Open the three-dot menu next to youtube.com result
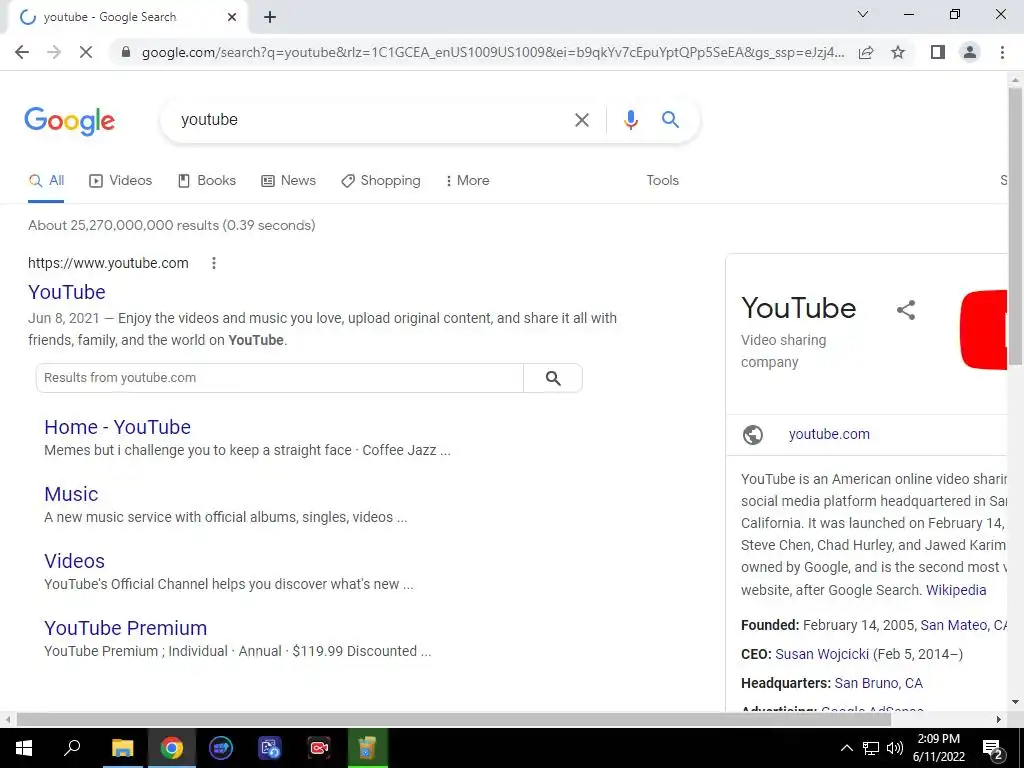The width and height of the screenshot is (1024, 768). [x=214, y=263]
